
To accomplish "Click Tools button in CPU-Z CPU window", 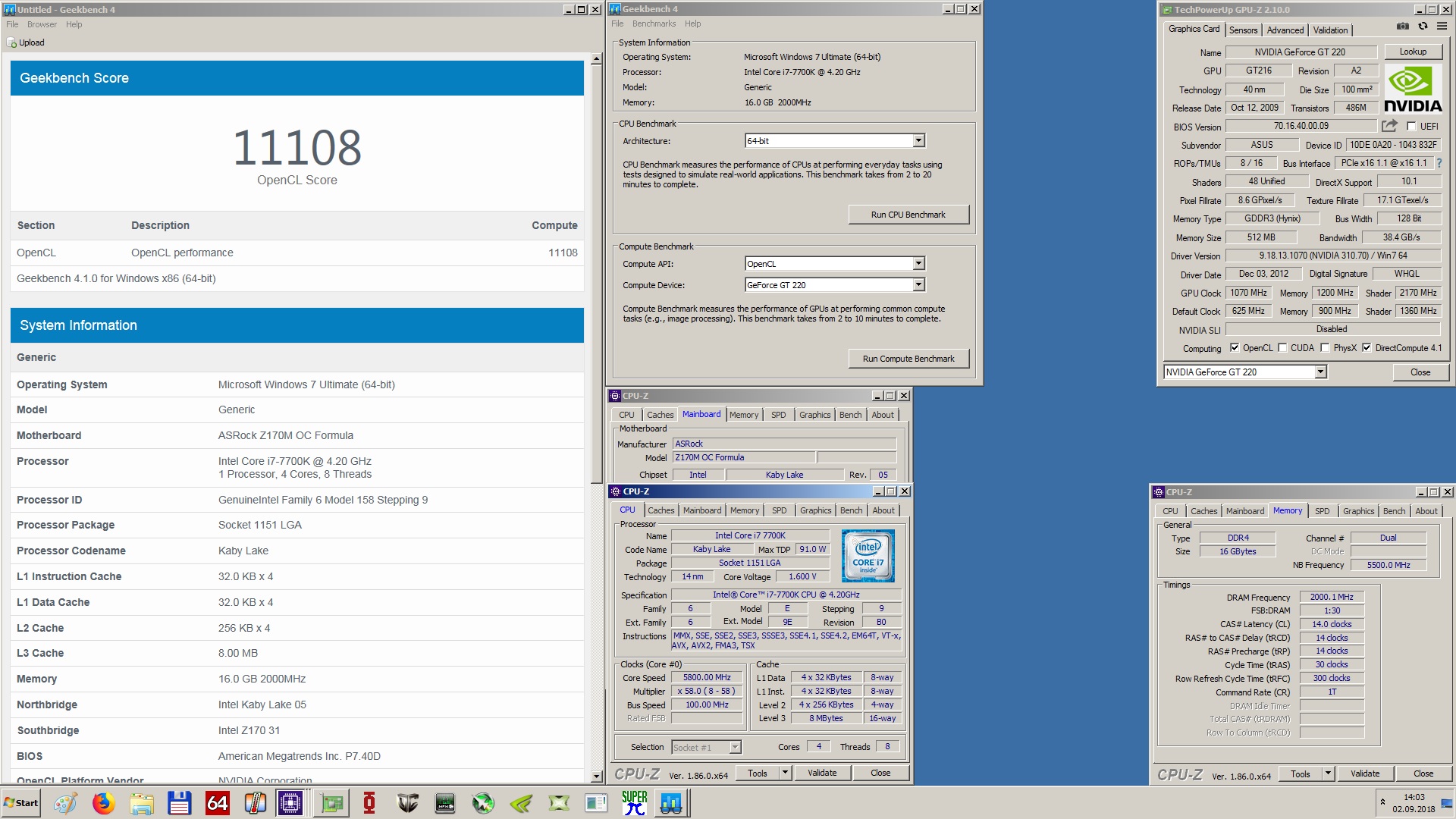I will click(x=757, y=773).
